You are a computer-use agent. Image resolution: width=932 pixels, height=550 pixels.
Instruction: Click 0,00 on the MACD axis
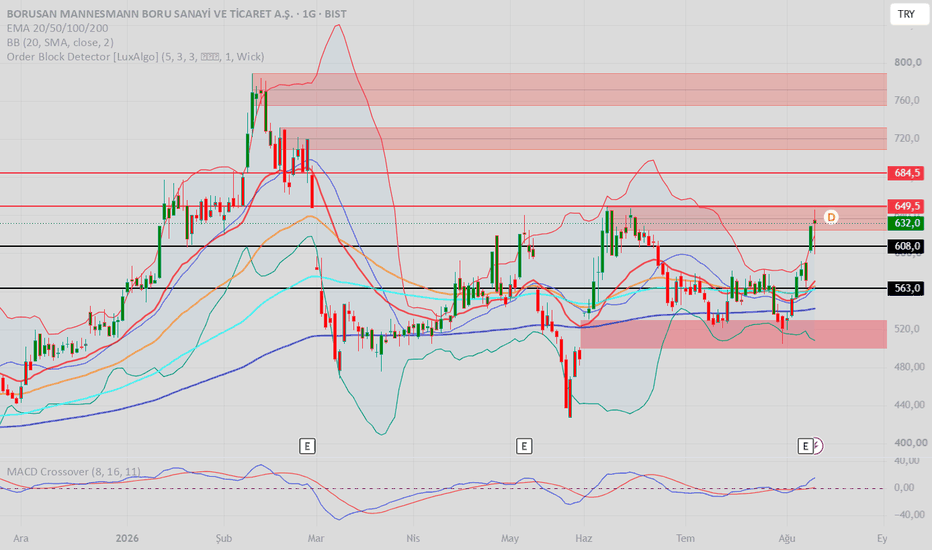pyautogui.click(x=904, y=488)
